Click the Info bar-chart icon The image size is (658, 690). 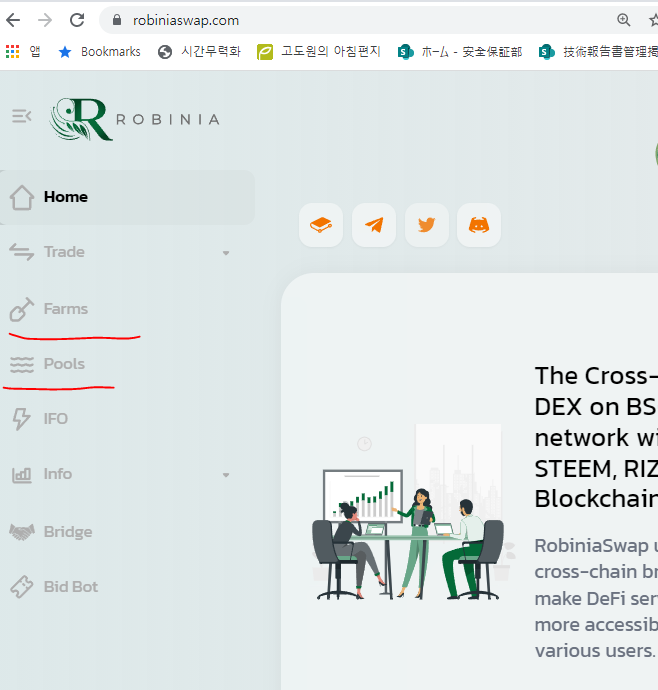tap(22, 475)
